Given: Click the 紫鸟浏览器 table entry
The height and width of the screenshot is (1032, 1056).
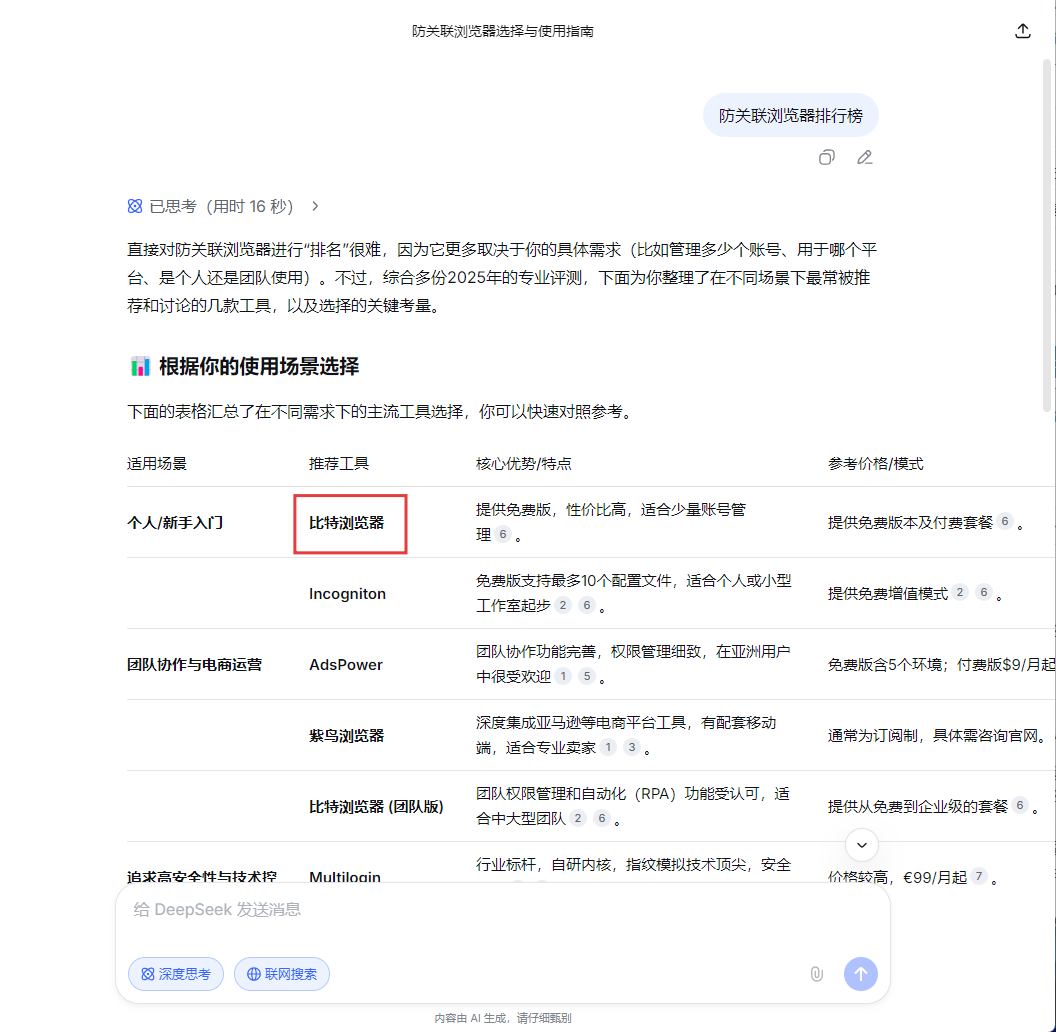Looking at the screenshot, I should coord(346,735).
